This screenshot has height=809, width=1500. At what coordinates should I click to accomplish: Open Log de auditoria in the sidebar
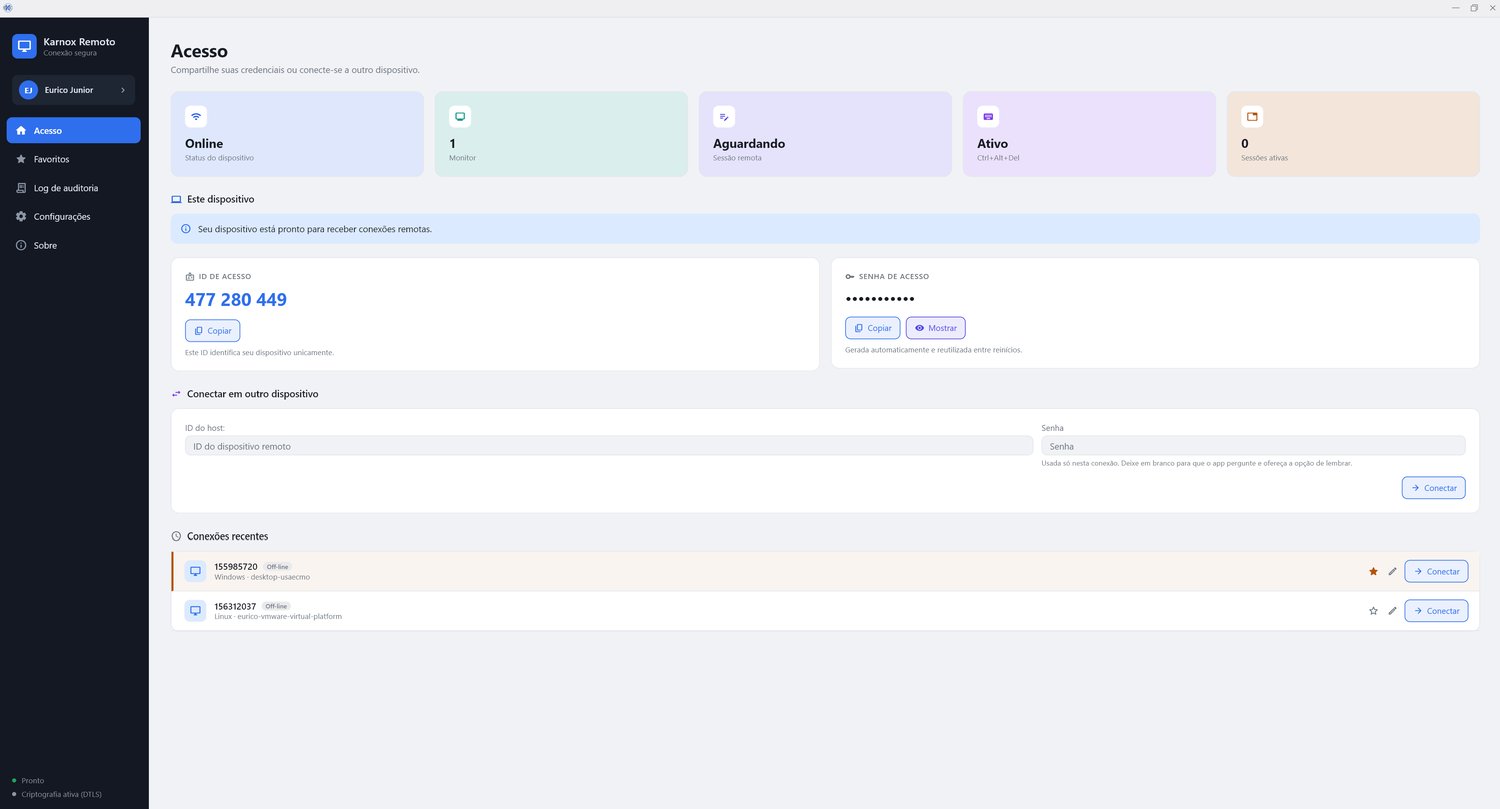(x=73, y=188)
